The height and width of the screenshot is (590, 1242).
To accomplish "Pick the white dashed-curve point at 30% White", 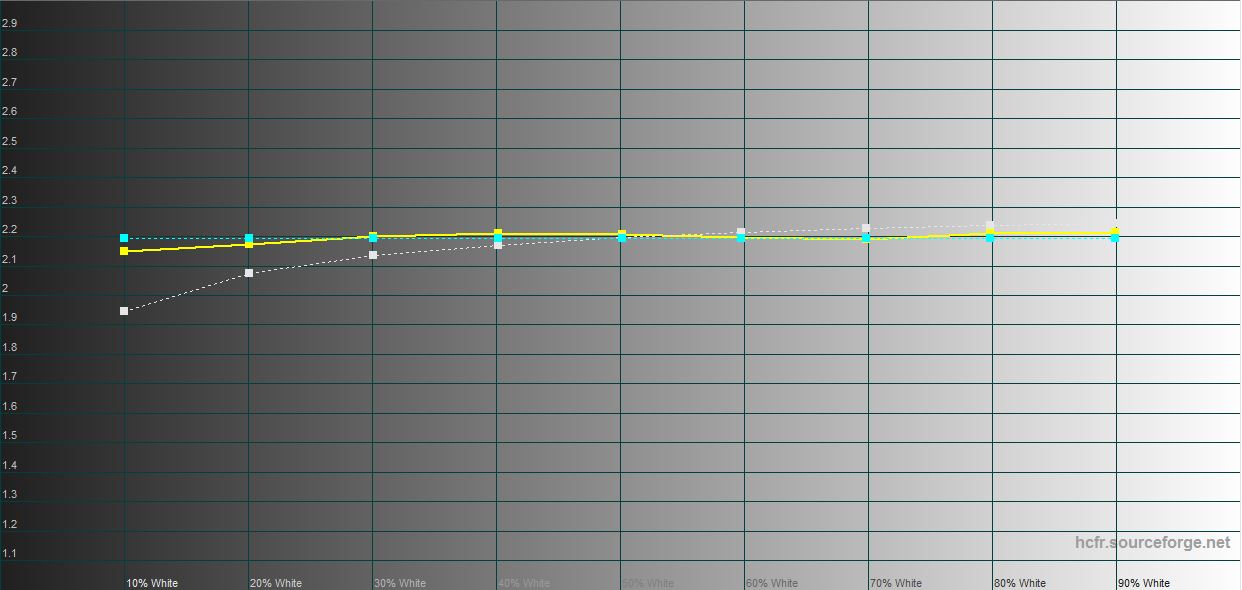I will (373, 255).
